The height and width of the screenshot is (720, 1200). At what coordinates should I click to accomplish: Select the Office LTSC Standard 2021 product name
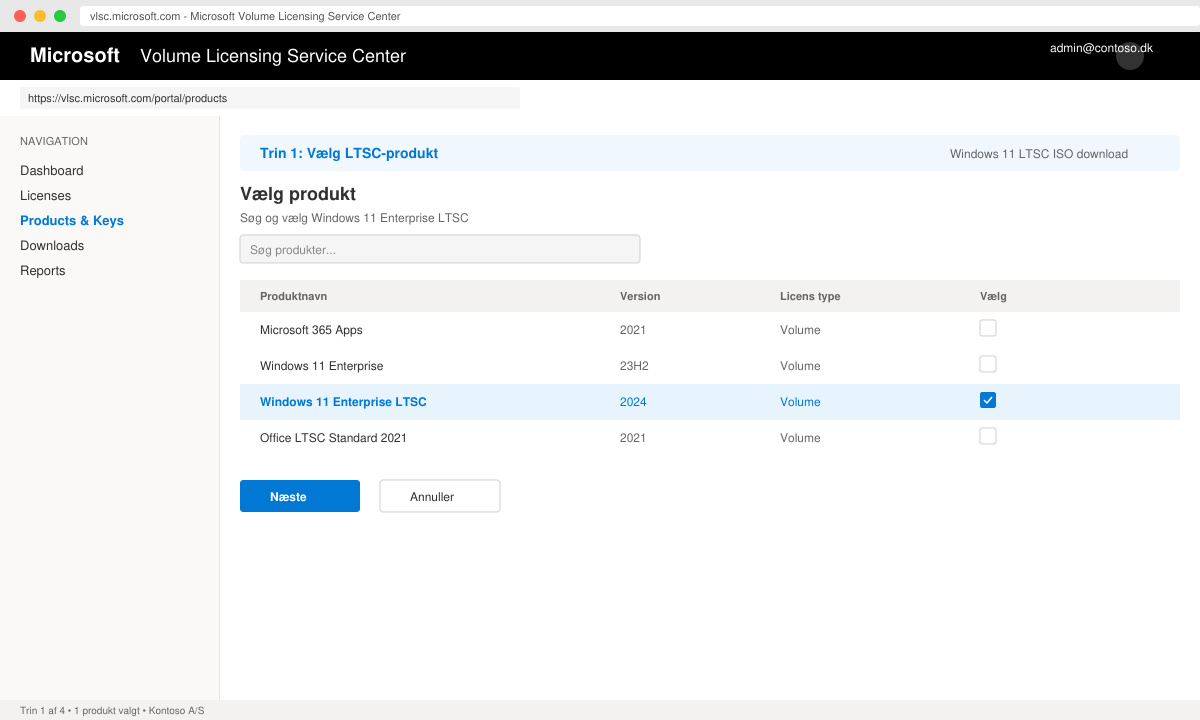333,438
